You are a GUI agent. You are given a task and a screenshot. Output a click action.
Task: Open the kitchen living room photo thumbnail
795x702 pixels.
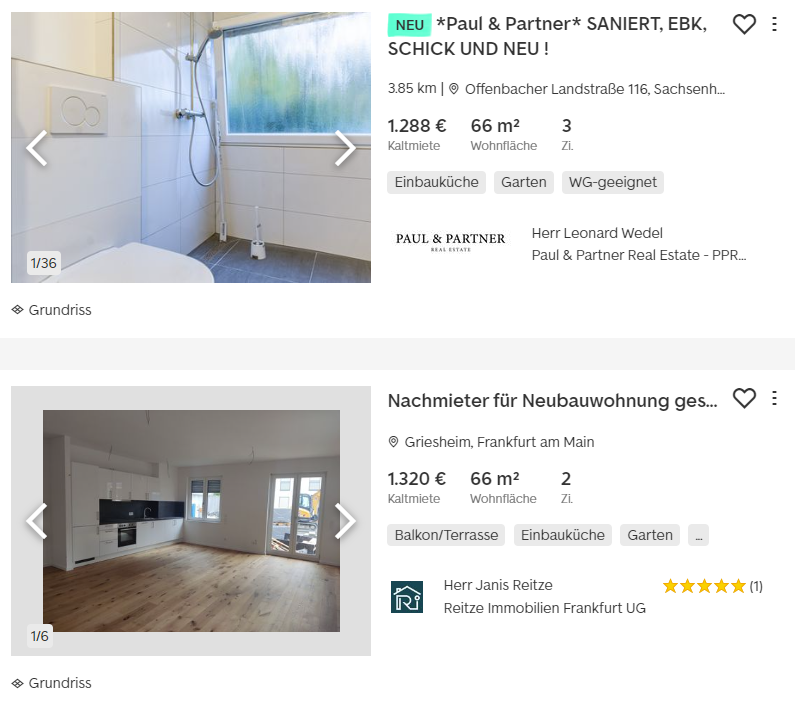[x=191, y=521]
